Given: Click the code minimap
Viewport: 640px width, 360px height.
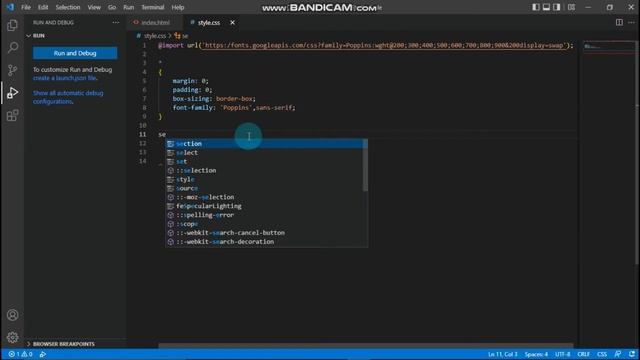Looking at the screenshot, I should coord(609,47).
